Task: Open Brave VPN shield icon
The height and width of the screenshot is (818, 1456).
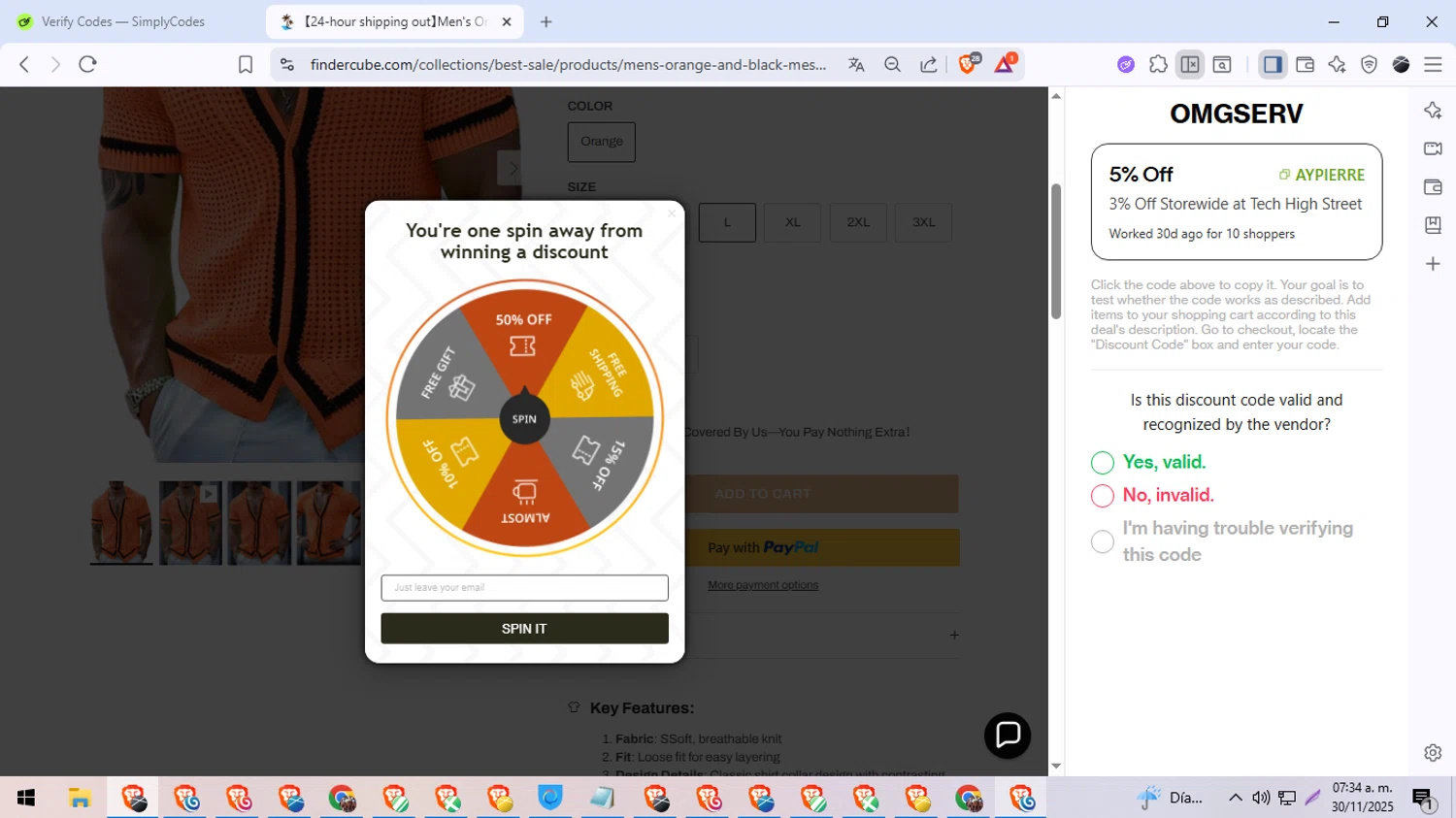Action: (x=1369, y=64)
